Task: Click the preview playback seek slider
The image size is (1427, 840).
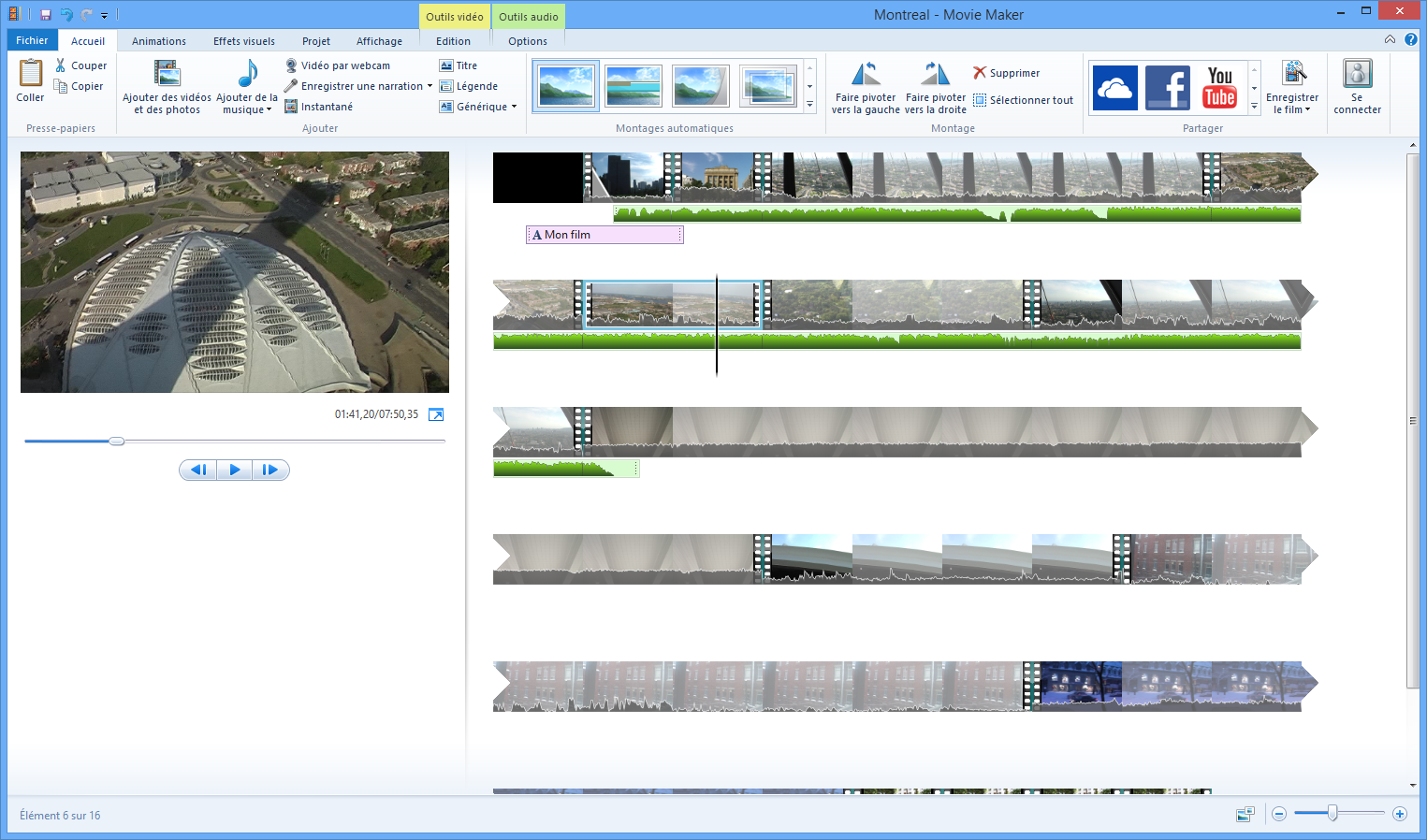Action: pyautogui.click(x=234, y=441)
